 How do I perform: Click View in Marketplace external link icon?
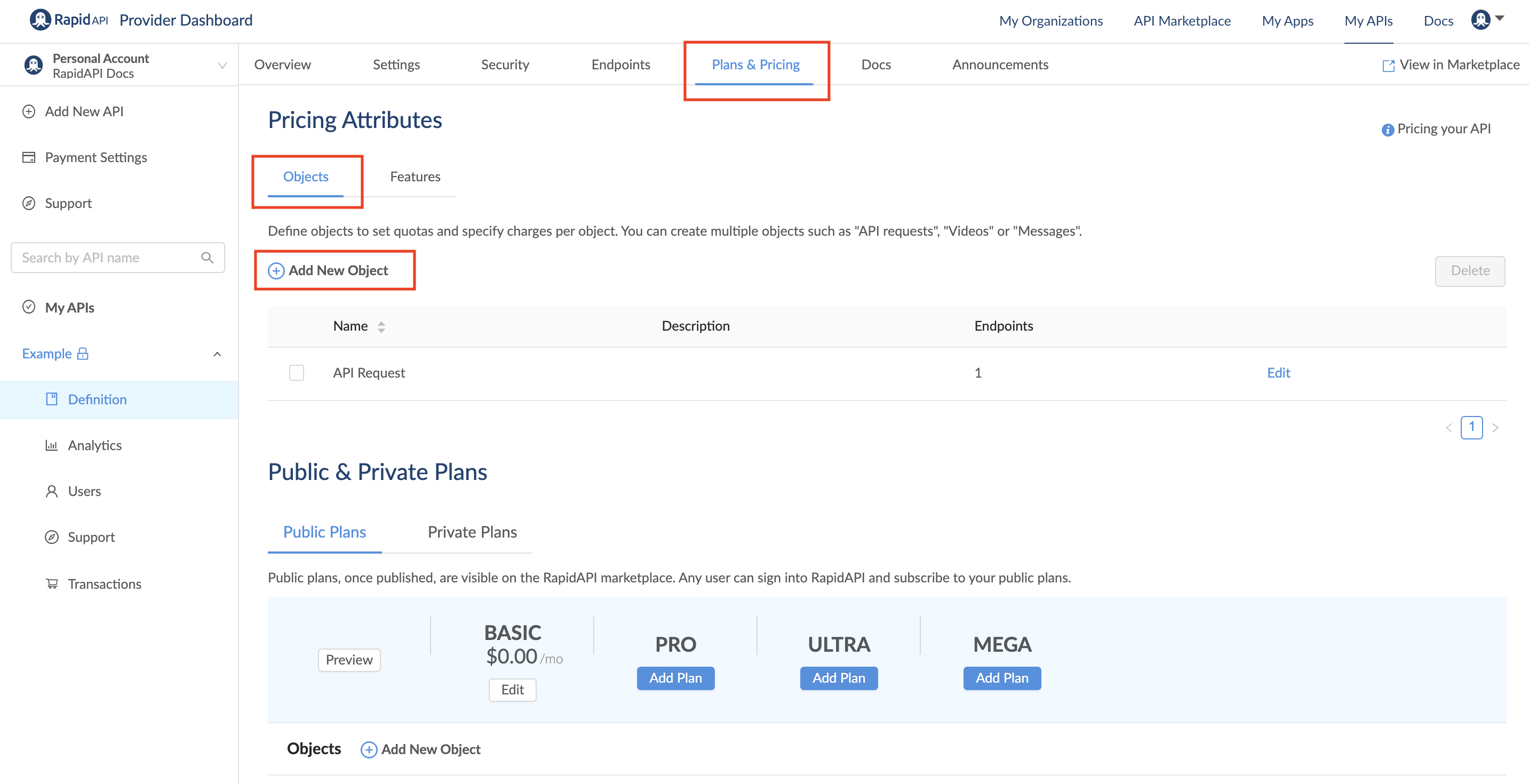coord(1388,65)
